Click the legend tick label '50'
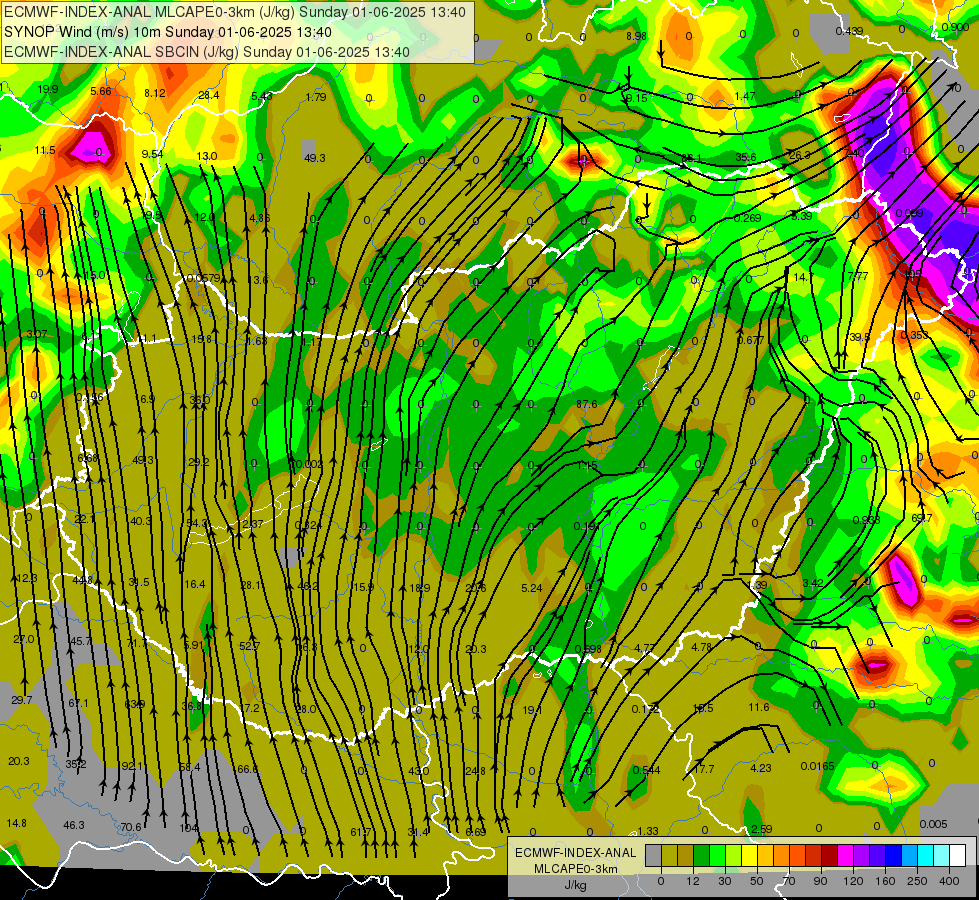This screenshot has width=979, height=900. 757,881
